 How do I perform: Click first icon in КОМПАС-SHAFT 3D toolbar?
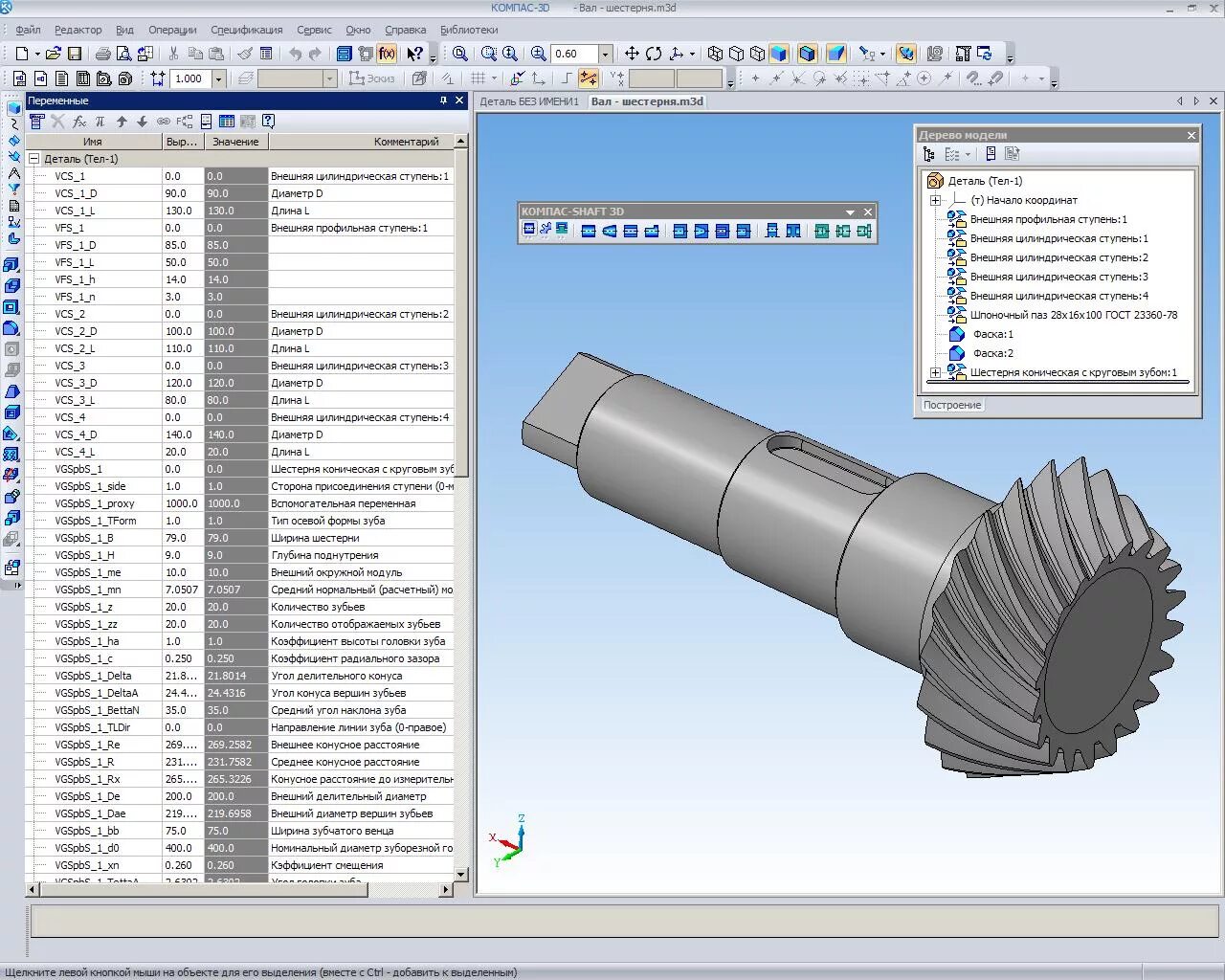pos(529,230)
